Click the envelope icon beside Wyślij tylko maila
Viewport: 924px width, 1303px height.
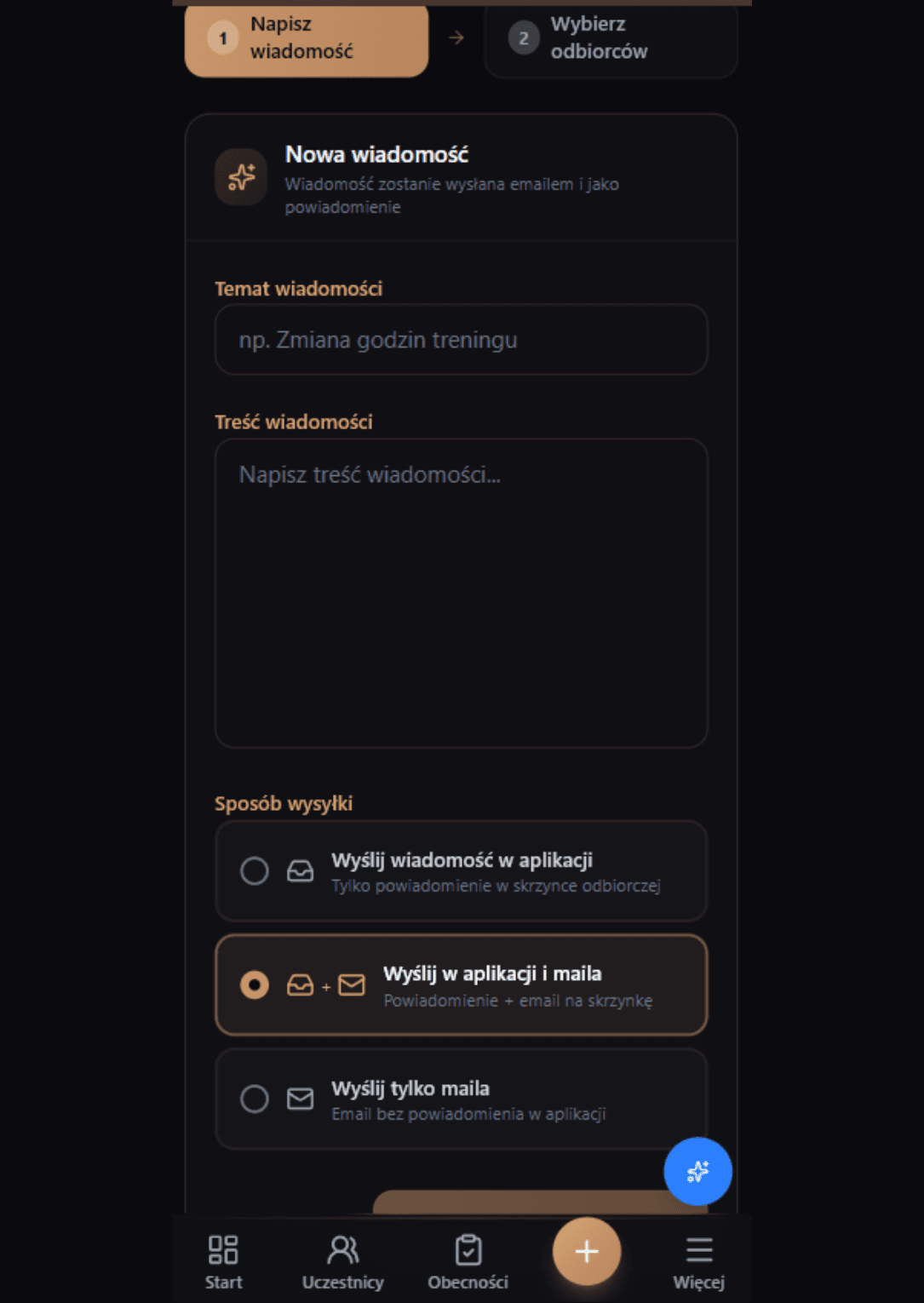(300, 1099)
